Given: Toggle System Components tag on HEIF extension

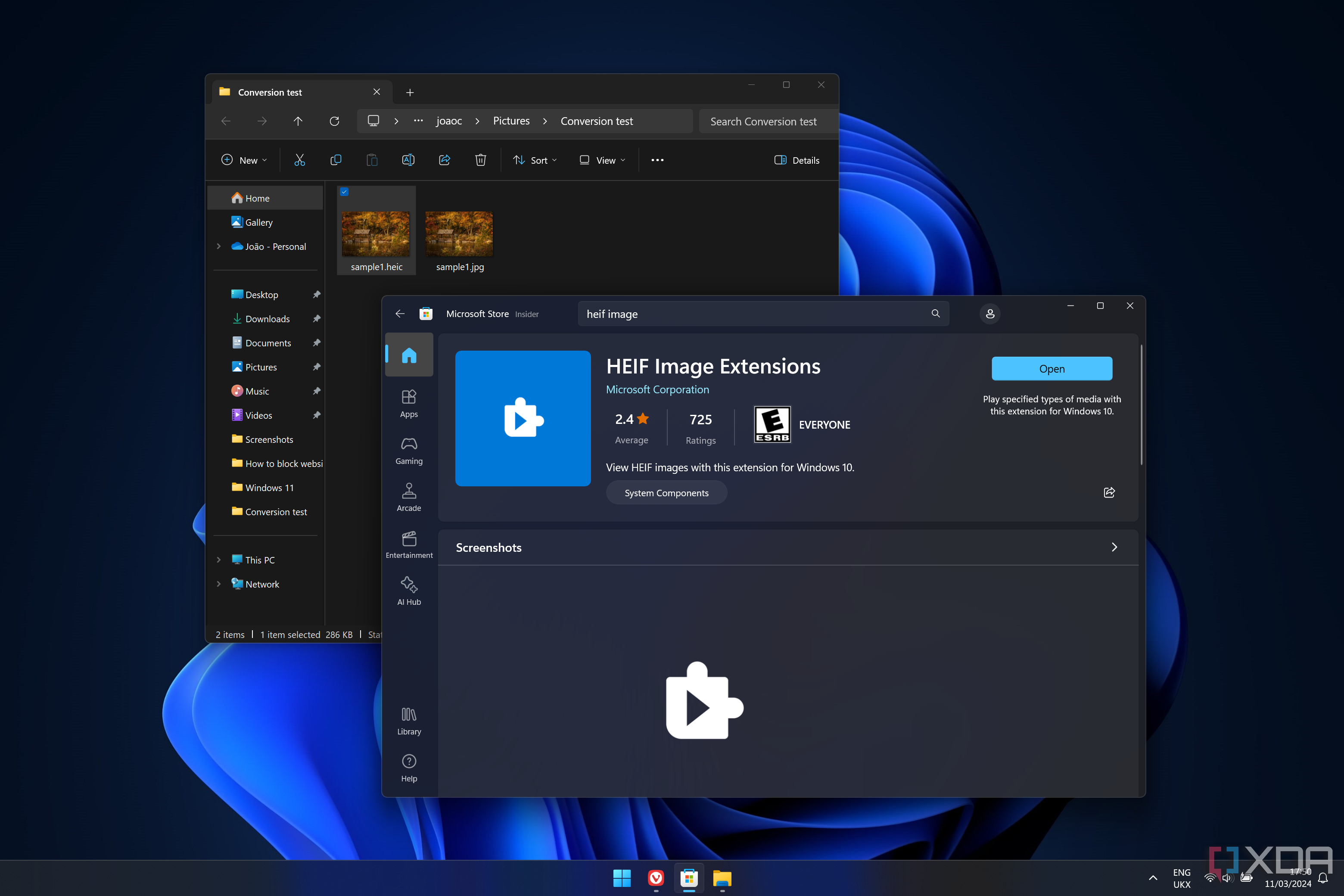Looking at the screenshot, I should (666, 493).
